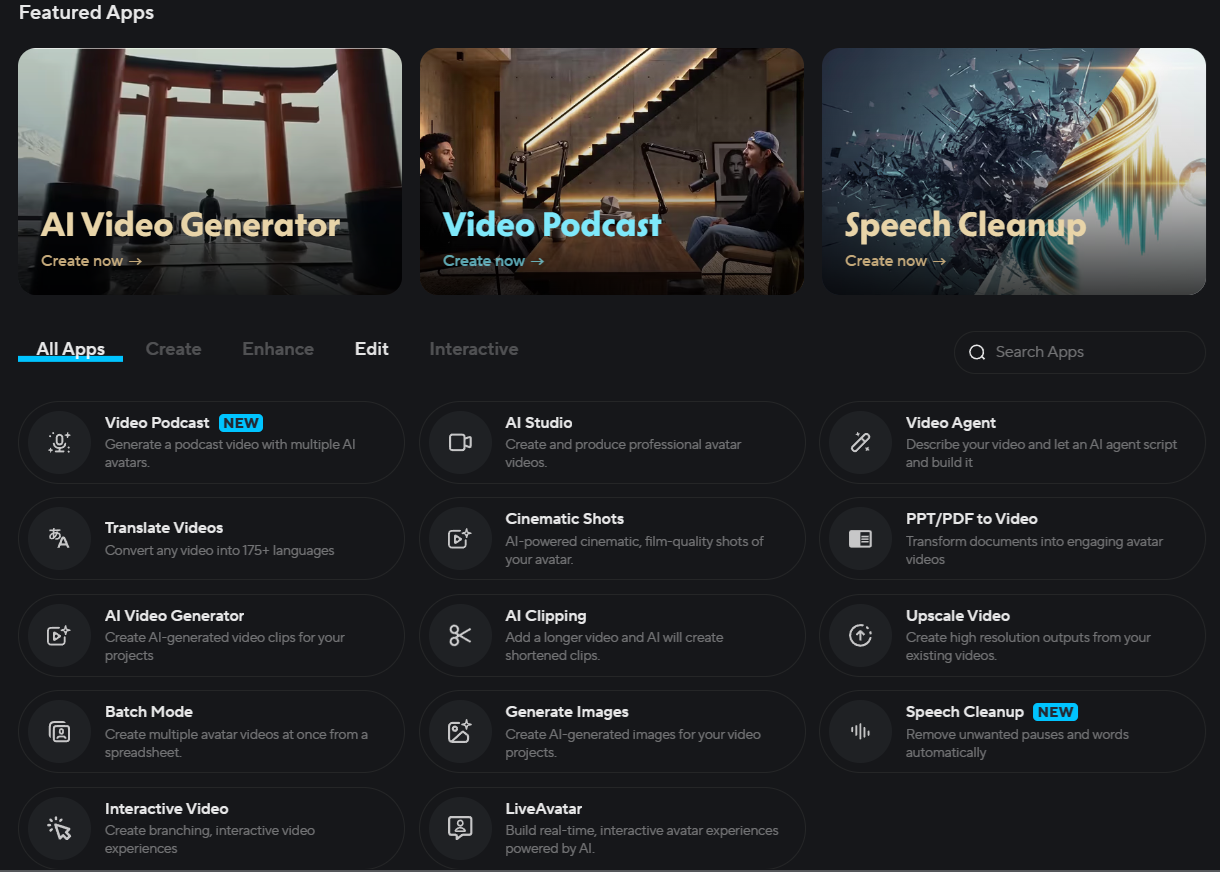
Task: Click the AI Studio camera icon
Action: [460, 443]
